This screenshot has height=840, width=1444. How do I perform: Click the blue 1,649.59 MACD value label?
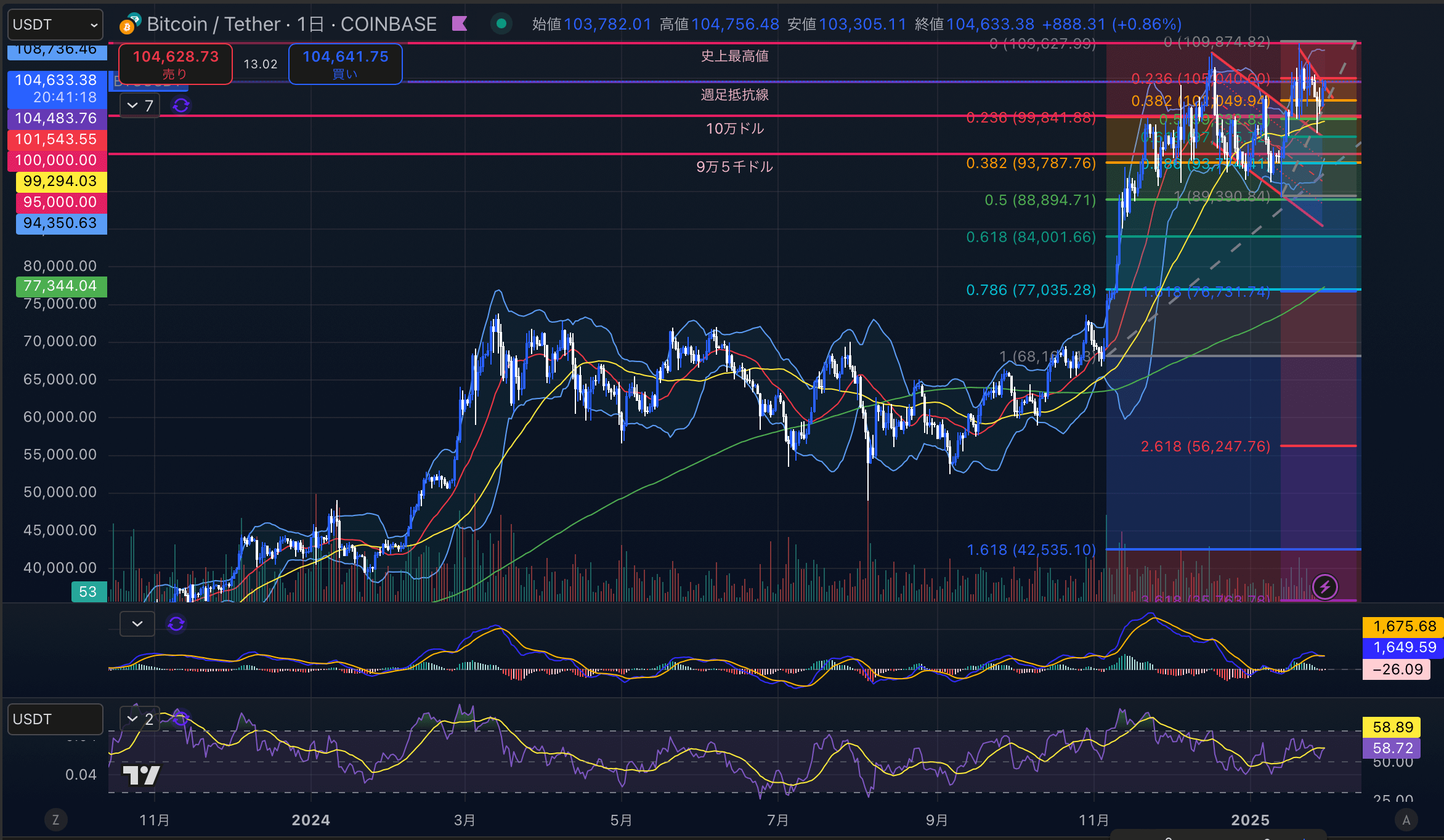click(x=1404, y=647)
